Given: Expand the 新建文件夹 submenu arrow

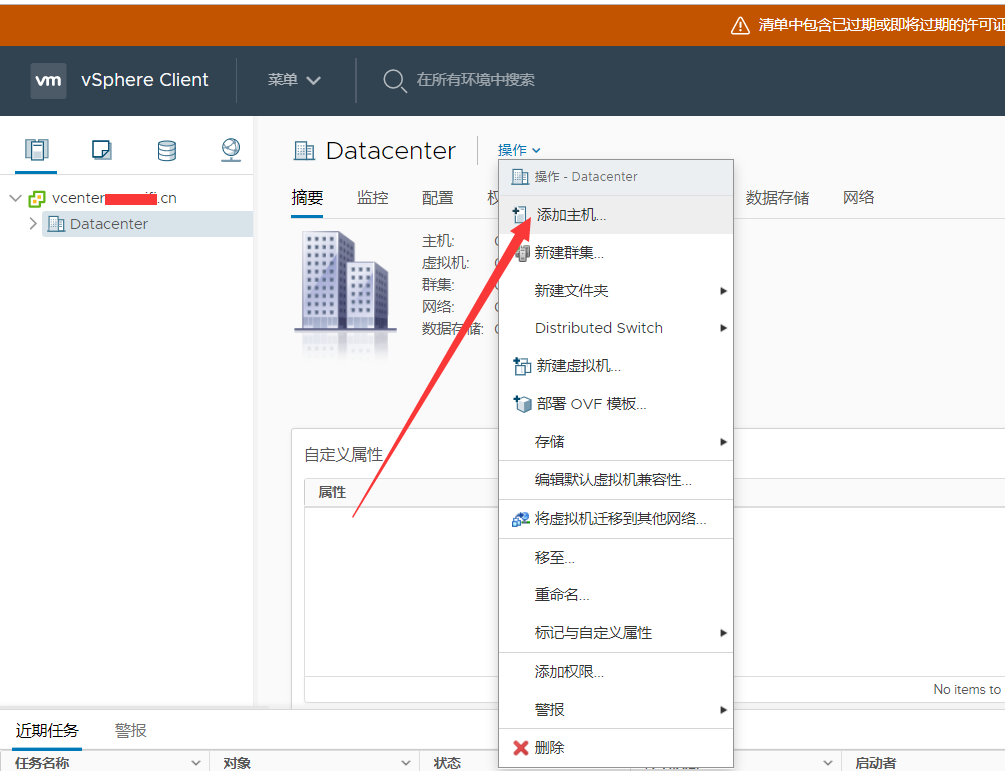Looking at the screenshot, I should 723,291.
